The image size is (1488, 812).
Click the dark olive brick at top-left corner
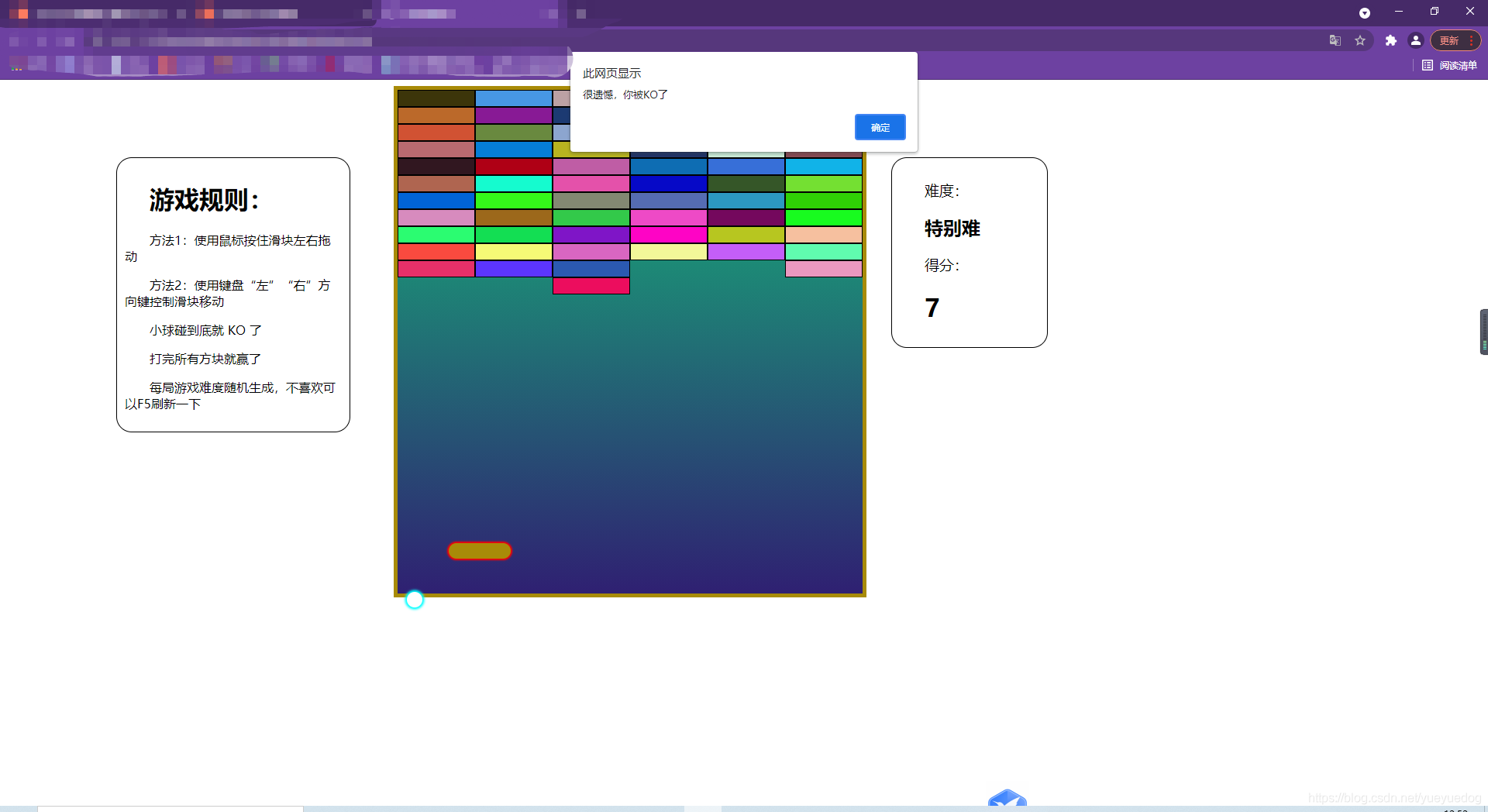point(436,98)
